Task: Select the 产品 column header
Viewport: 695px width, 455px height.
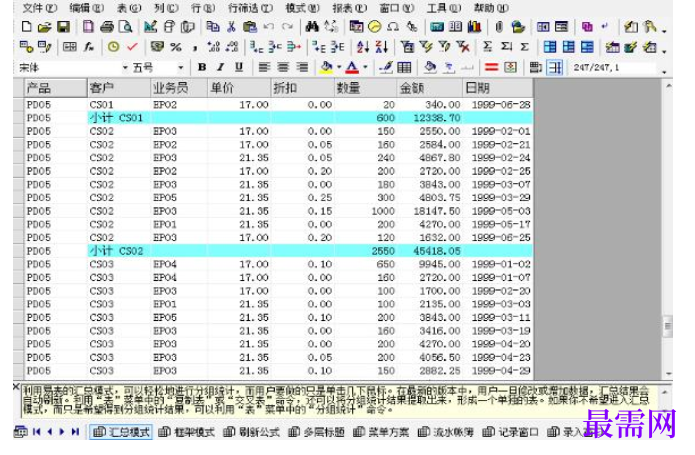Action: click(55, 88)
